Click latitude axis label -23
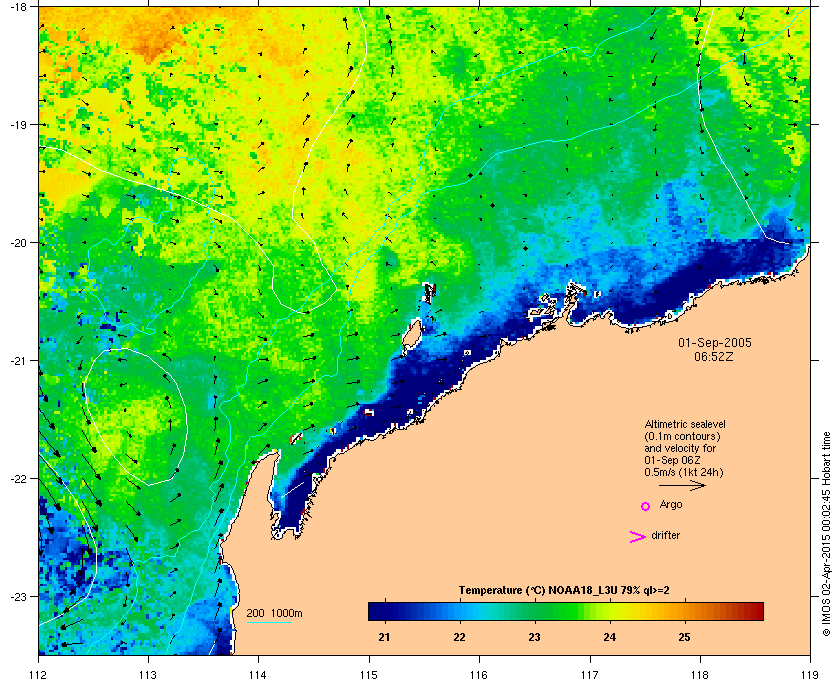Viewport: 840px width, 680px height. tap(19, 596)
